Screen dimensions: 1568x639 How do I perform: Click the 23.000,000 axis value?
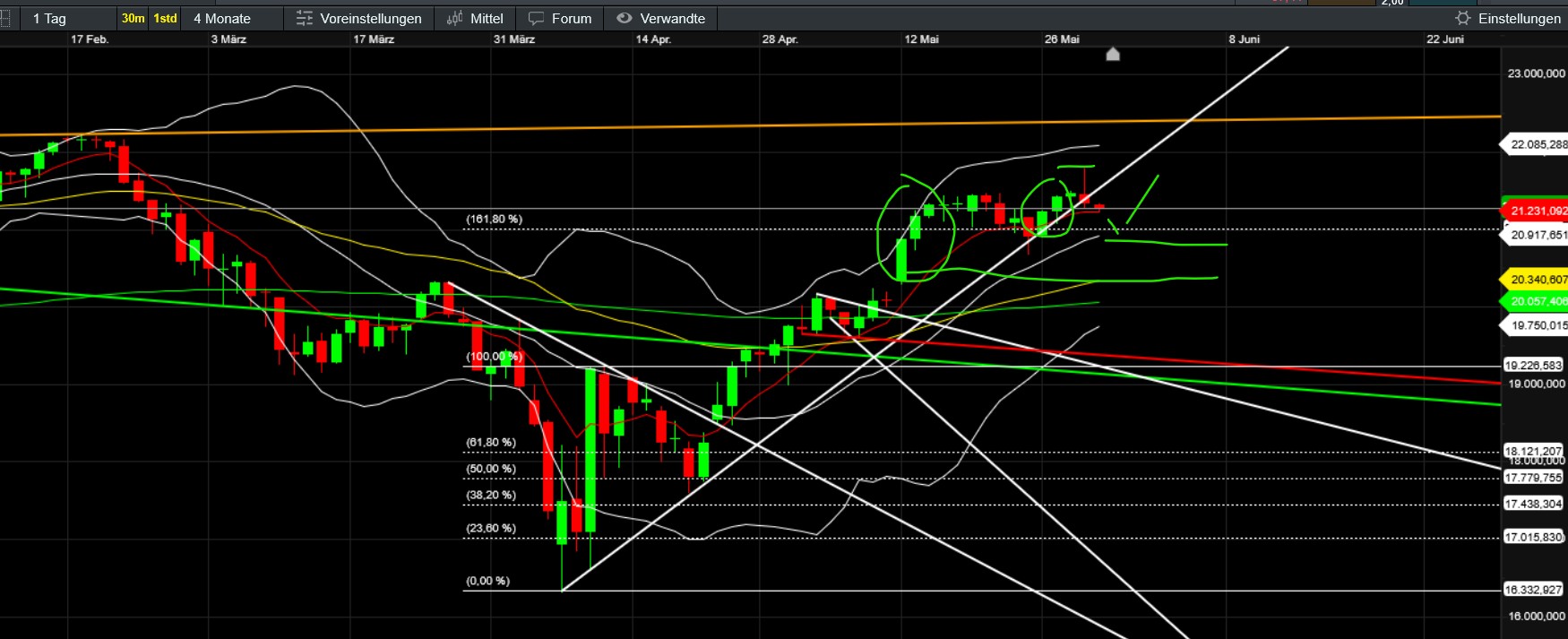(1537, 73)
